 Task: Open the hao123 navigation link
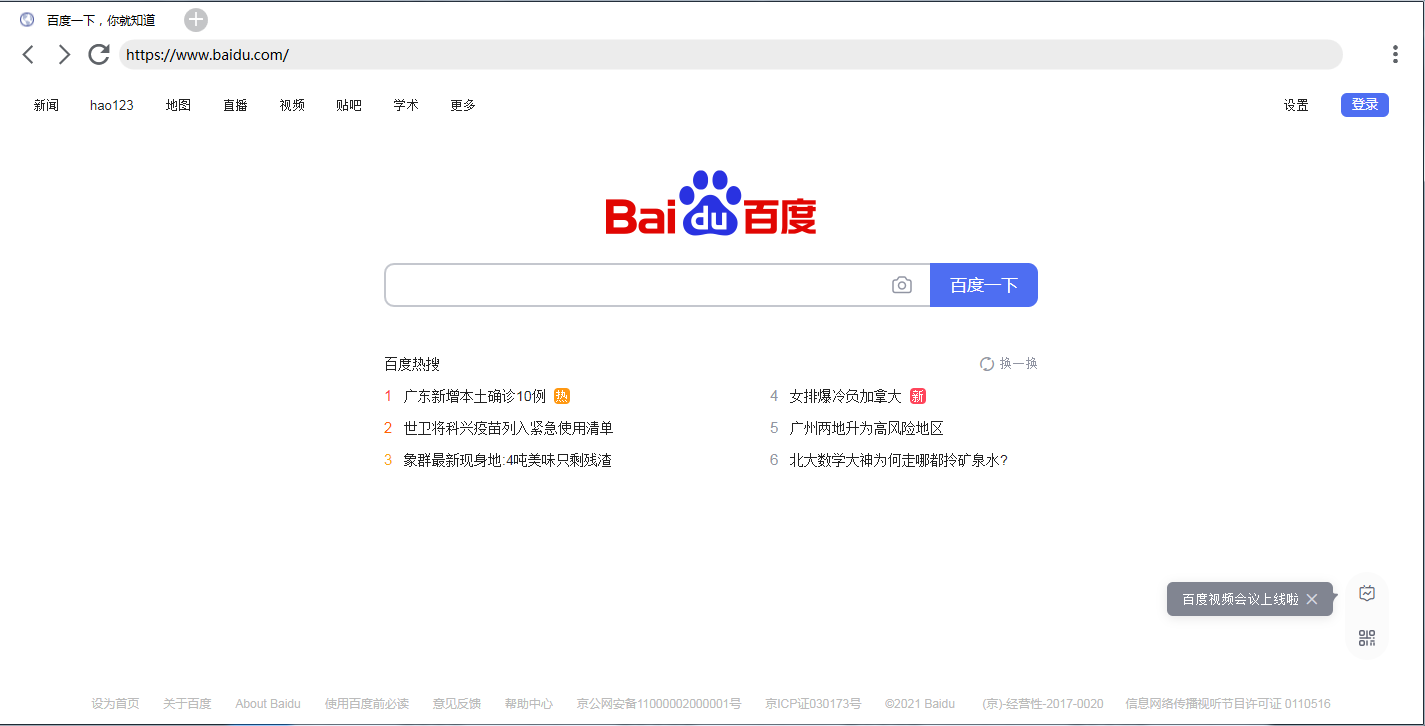click(x=112, y=105)
